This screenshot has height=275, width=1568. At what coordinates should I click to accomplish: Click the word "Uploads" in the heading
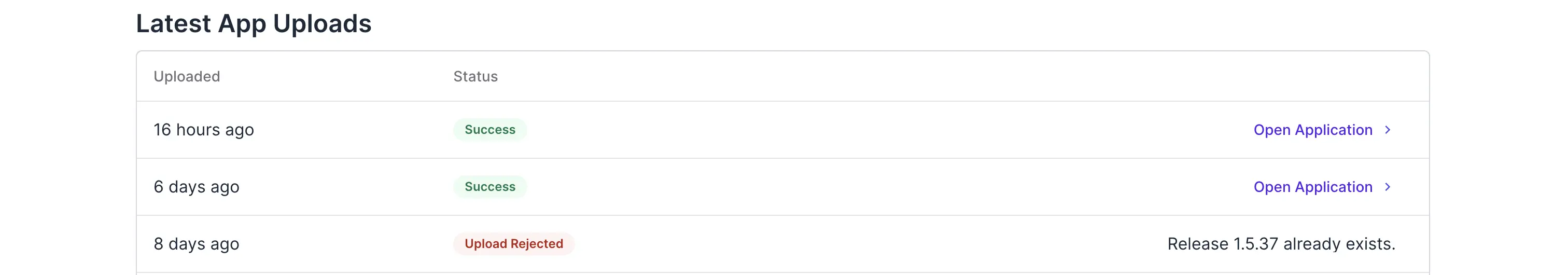[x=322, y=24]
